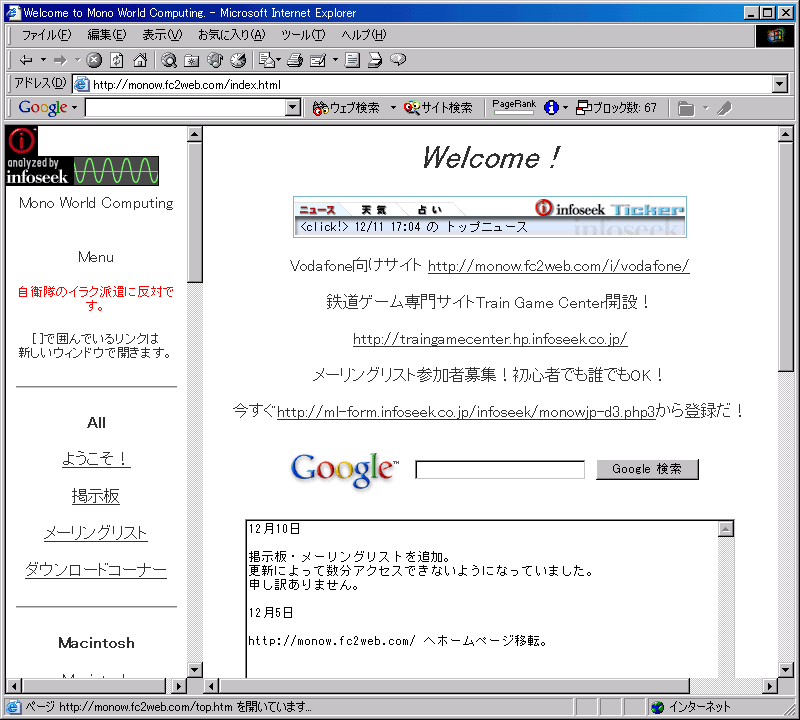Open the Google toolbar search history dropdown
Screen dimensions: 800x720
tap(292, 108)
